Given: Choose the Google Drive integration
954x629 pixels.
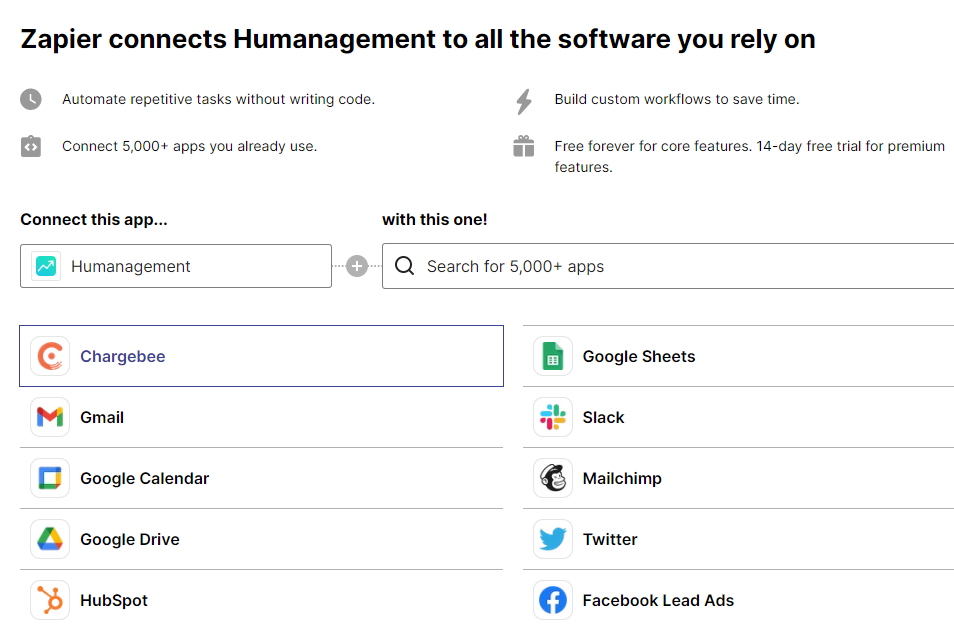Looking at the screenshot, I should pyautogui.click(x=262, y=539).
